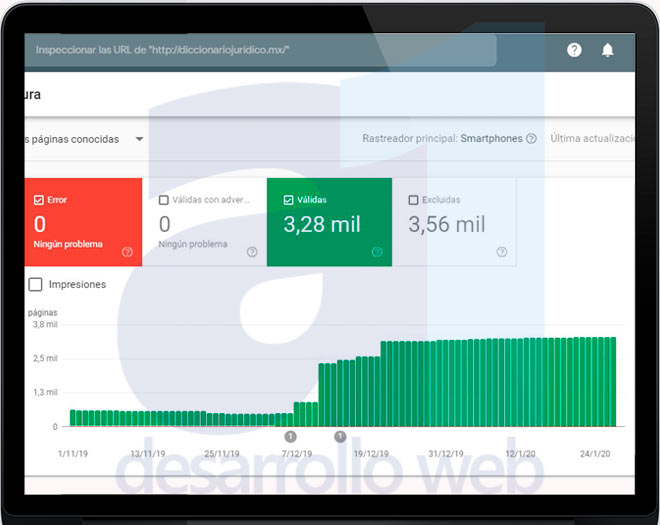This screenshot has width=660, height=525.
Task: Click the help icon in Error card
Action: click(x=127, y=252)
